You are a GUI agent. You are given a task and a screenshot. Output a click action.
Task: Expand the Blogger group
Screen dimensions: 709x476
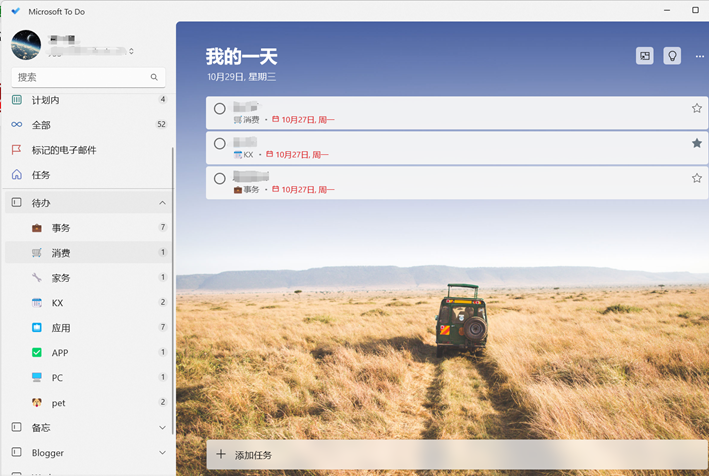tap(162, 453)
